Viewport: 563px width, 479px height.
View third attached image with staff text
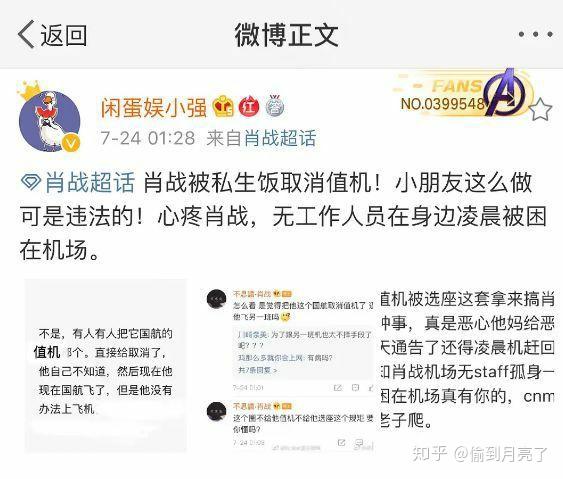point(467,361)
